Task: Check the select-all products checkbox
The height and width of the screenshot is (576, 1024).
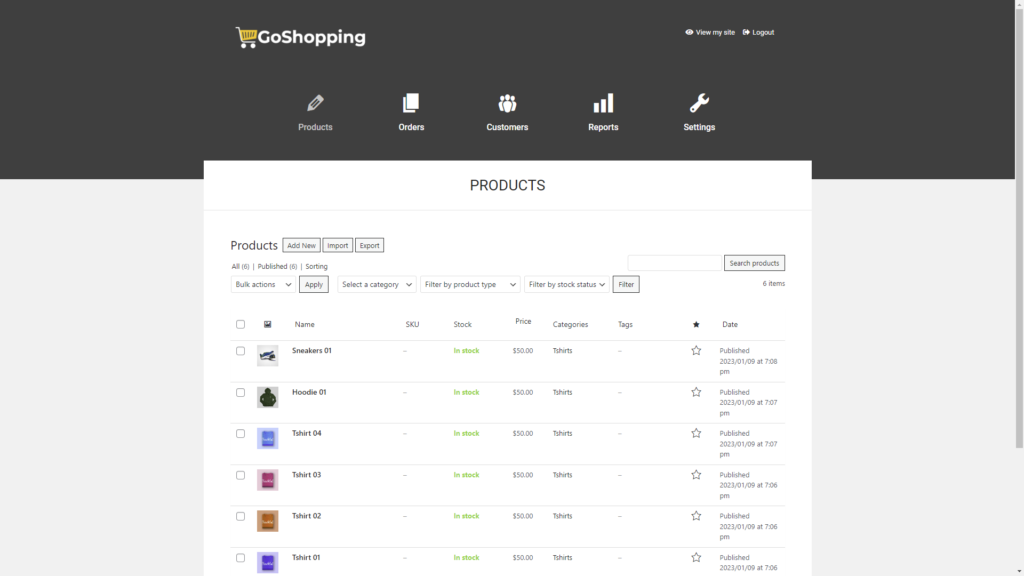Action: pyautogui.click(x=240, y=324)
